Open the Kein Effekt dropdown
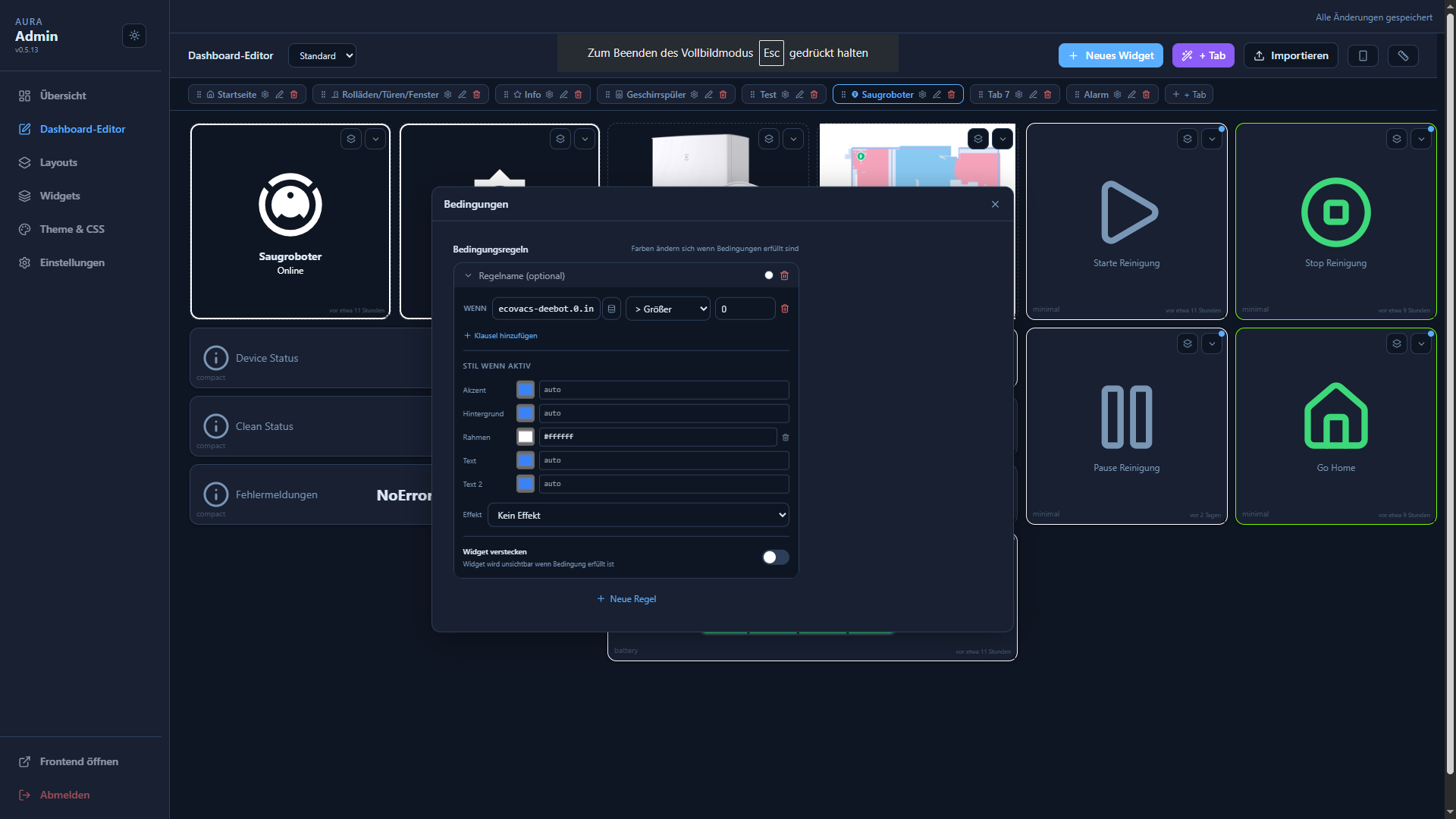The height and width of the screenshot is (819, 1456). 638,515
